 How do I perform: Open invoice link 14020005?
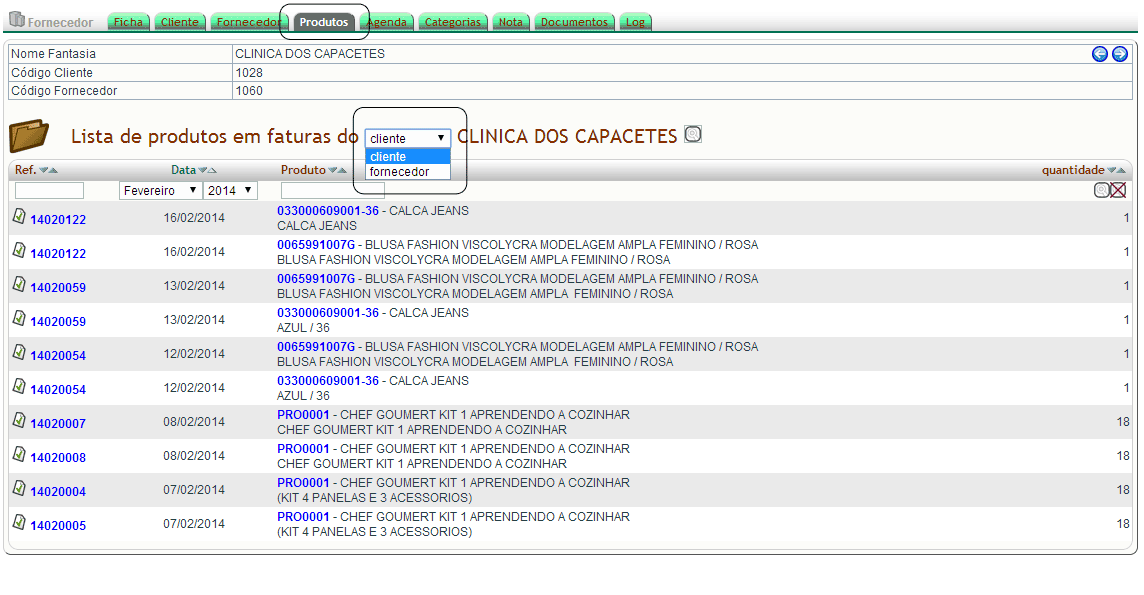(x=58, y=526)
